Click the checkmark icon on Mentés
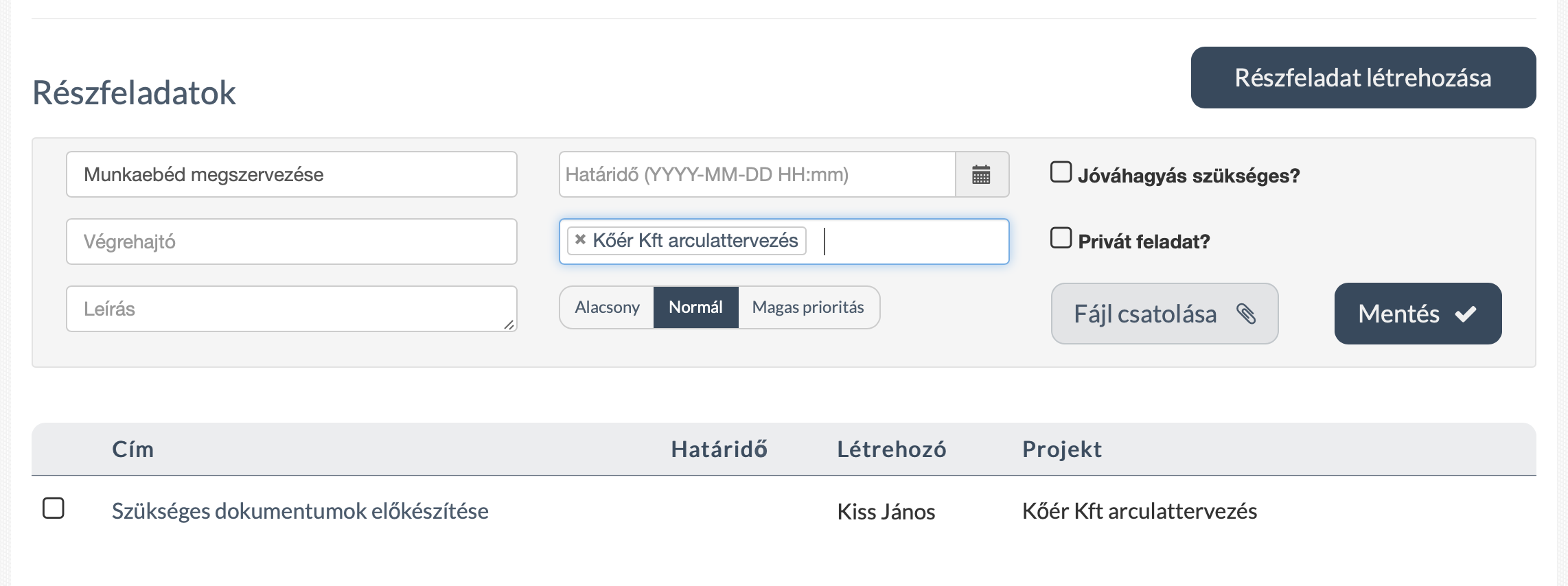1568x586 pixels. [1464, 313]
